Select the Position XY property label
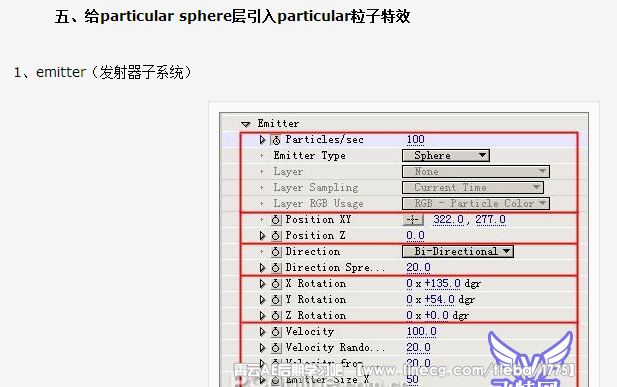The image size is (617, 387). (318, 219)
